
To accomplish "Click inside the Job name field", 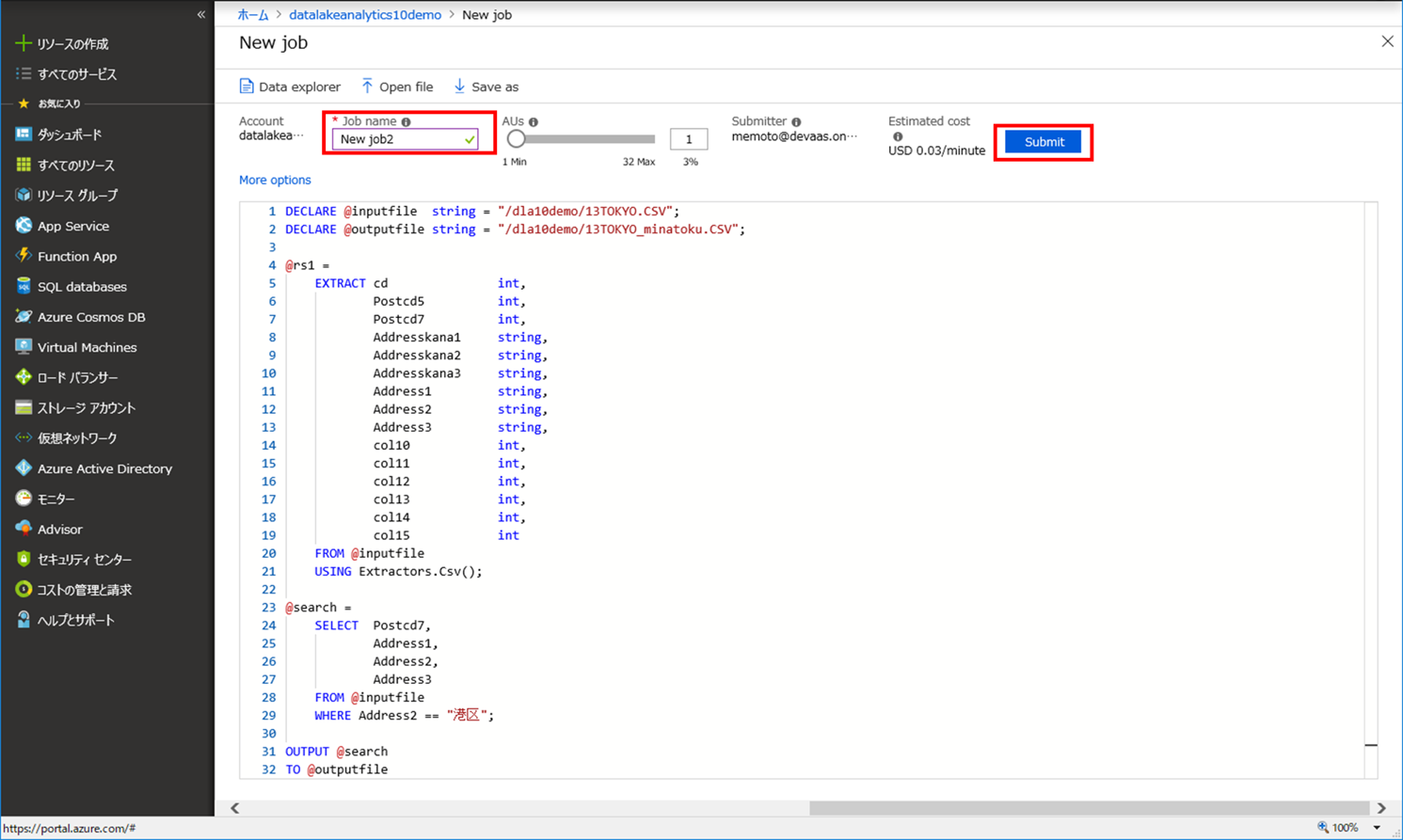I will point(405,139).
